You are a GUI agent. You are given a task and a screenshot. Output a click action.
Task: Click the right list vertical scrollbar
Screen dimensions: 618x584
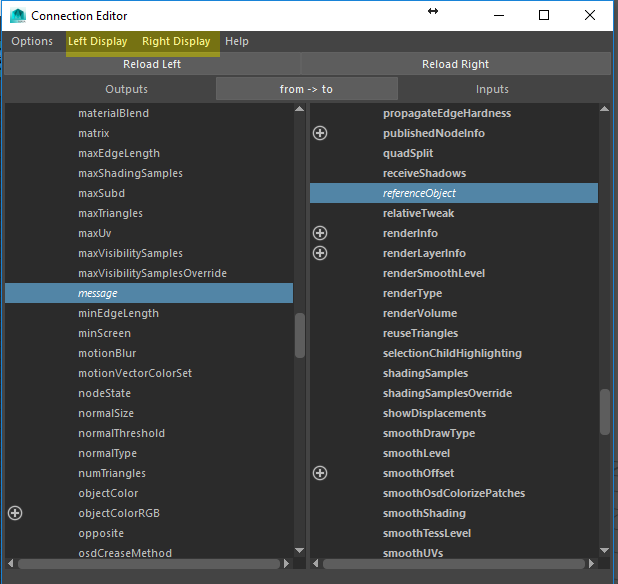(x=604, y=411)
